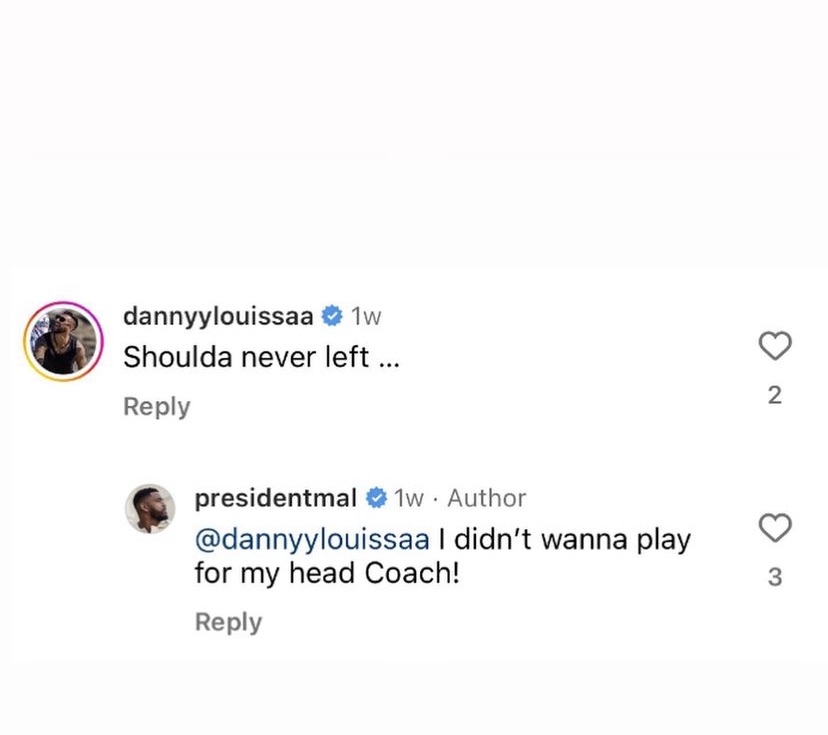The height and width of the screenshot is (735, 828).
Task: Open dannyylouissaa's story from the ringed avatar
Action: point(62,341)
